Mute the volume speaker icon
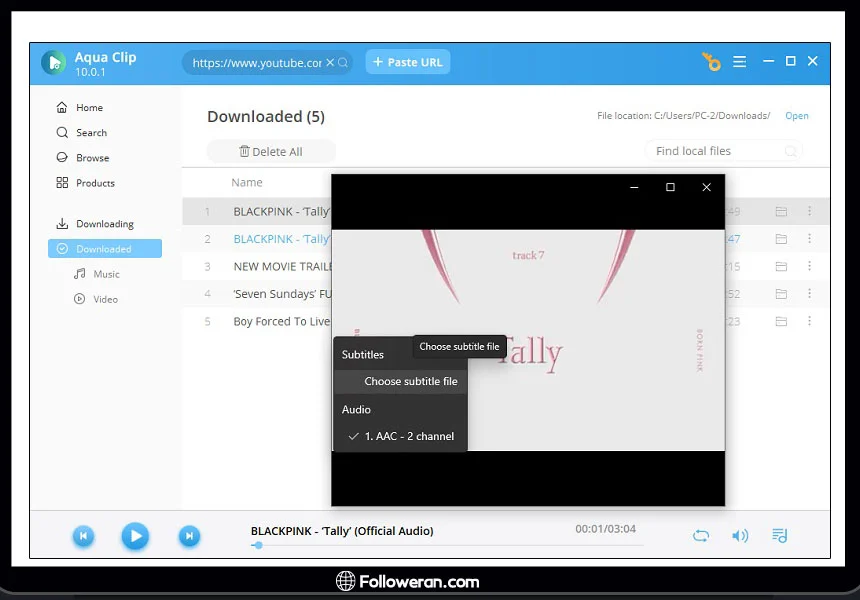 740,536
